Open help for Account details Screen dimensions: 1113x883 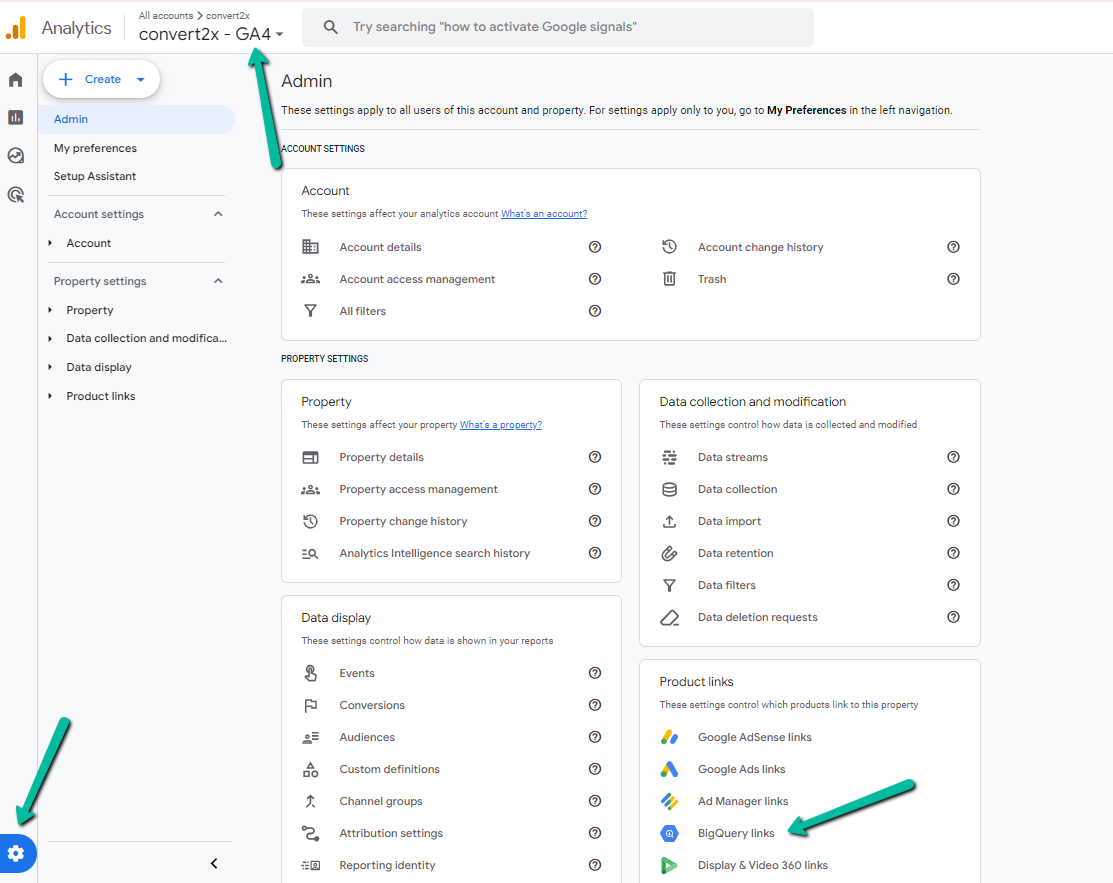(595, 247)
